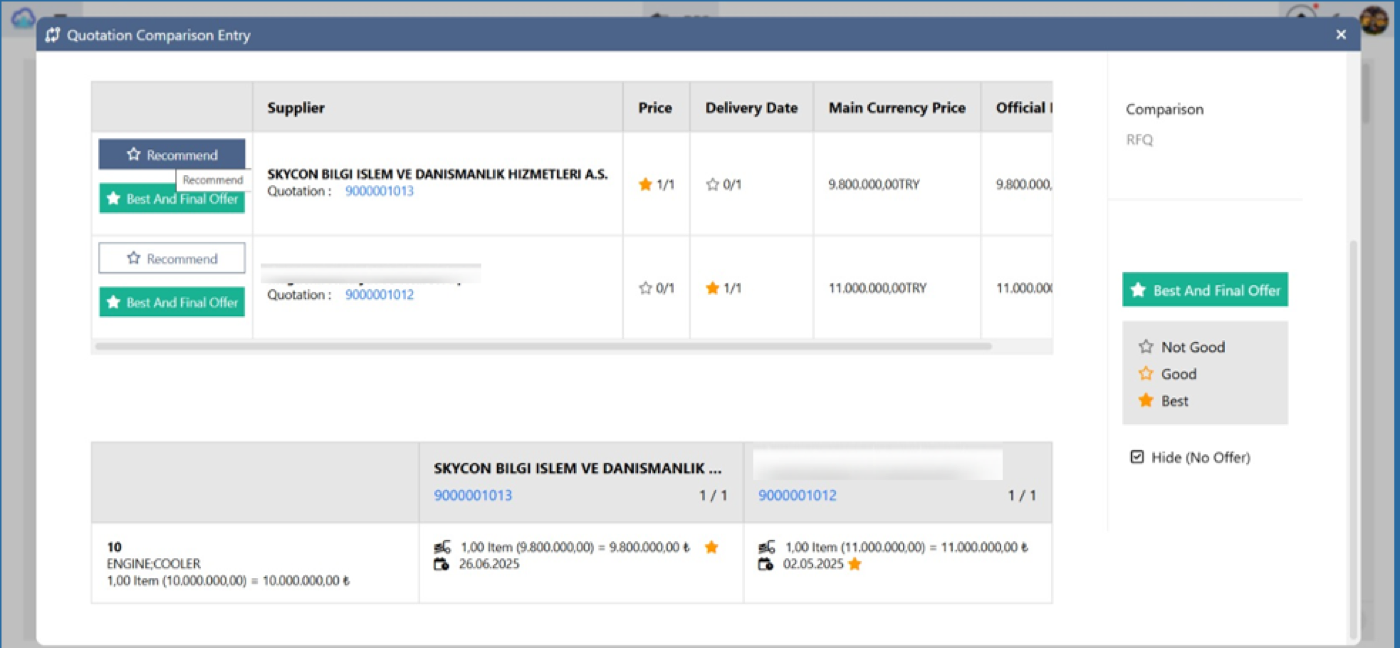Click Best And Final Offer button in SKYCON row
This screenshot has width=1400, height=648.
coord(171,199)
